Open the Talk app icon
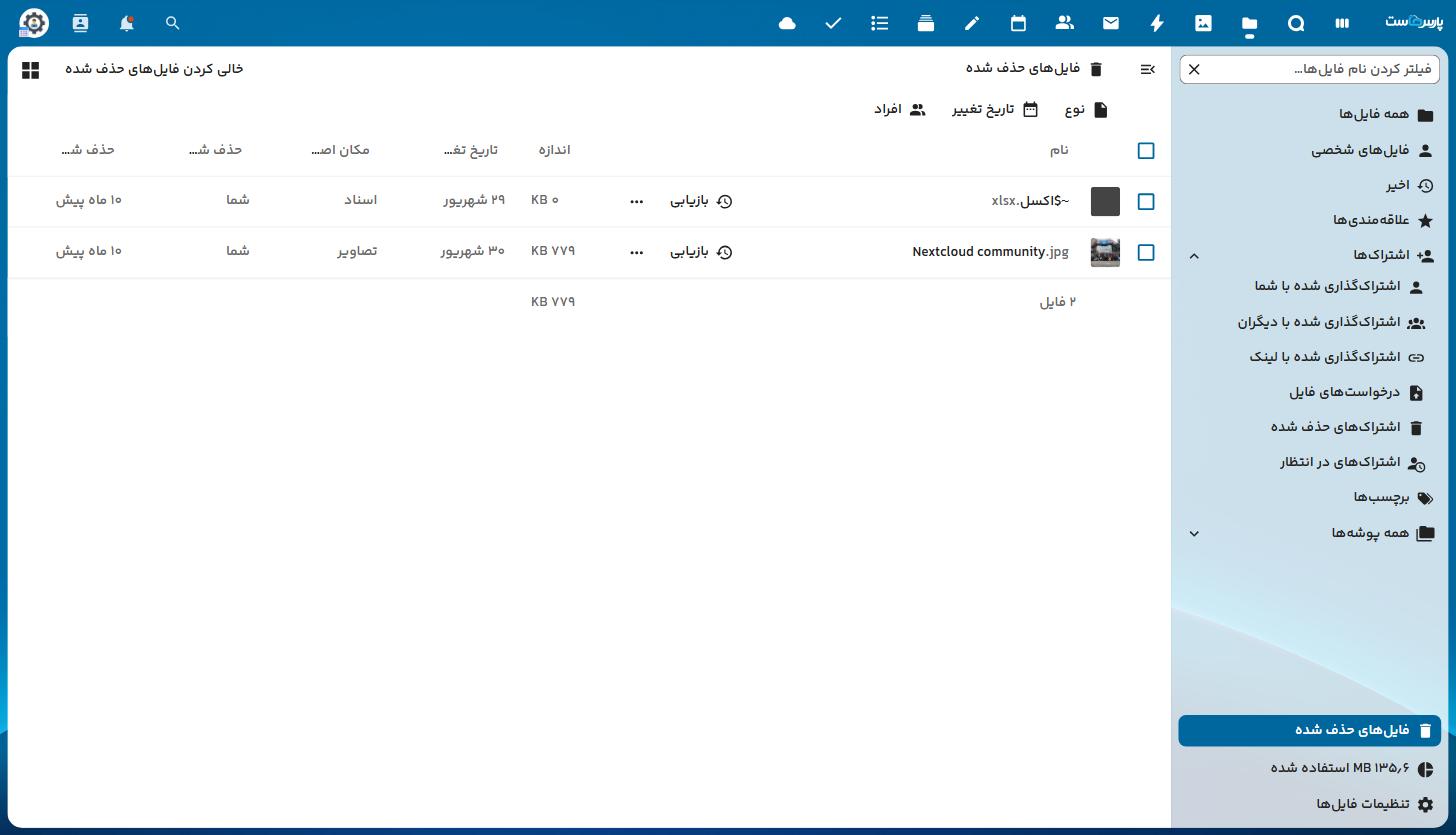1456x835 pixels. coord(1296,23)
